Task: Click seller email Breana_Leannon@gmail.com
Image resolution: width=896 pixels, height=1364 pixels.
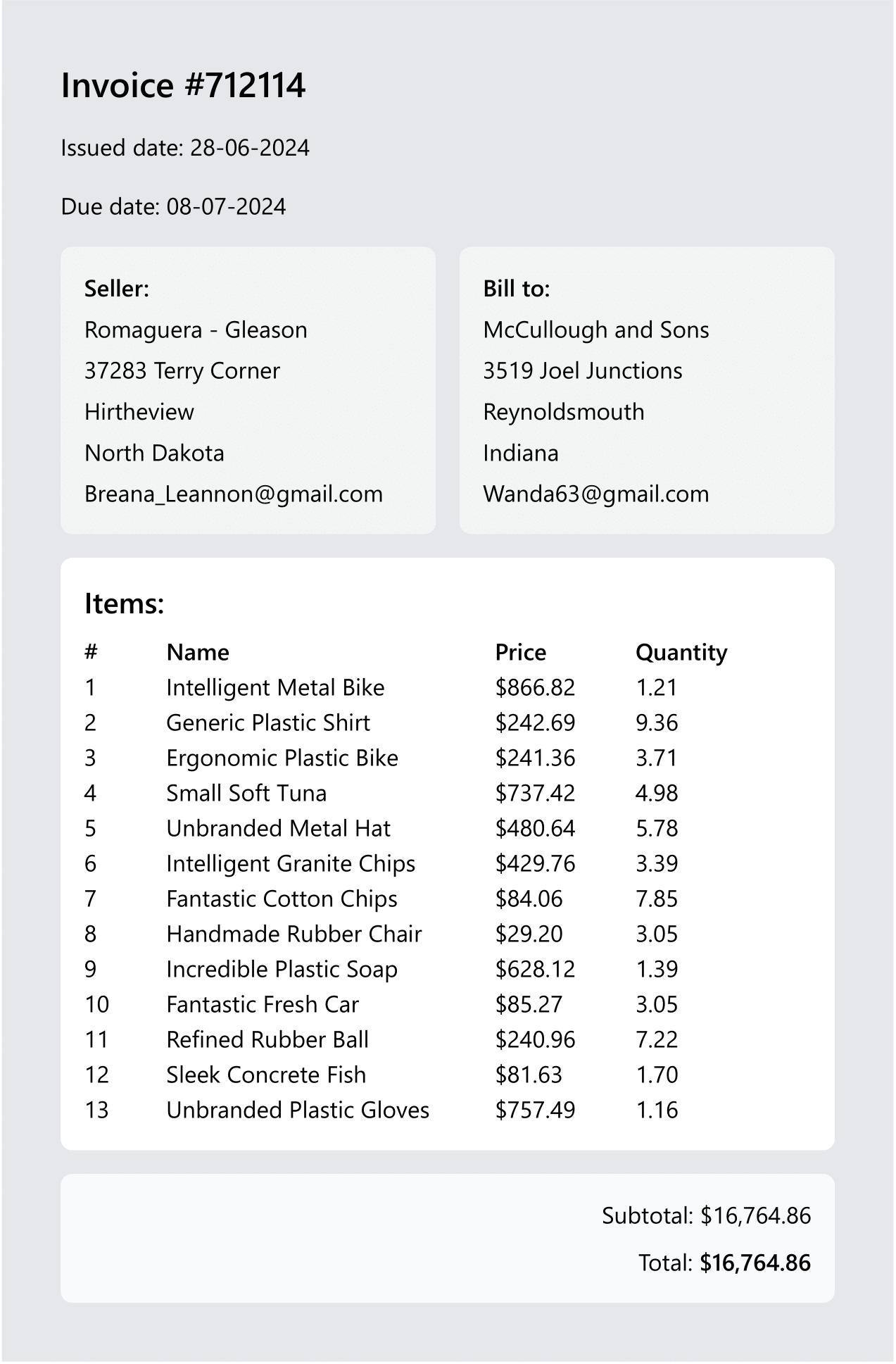Action: tap(233, 494)
